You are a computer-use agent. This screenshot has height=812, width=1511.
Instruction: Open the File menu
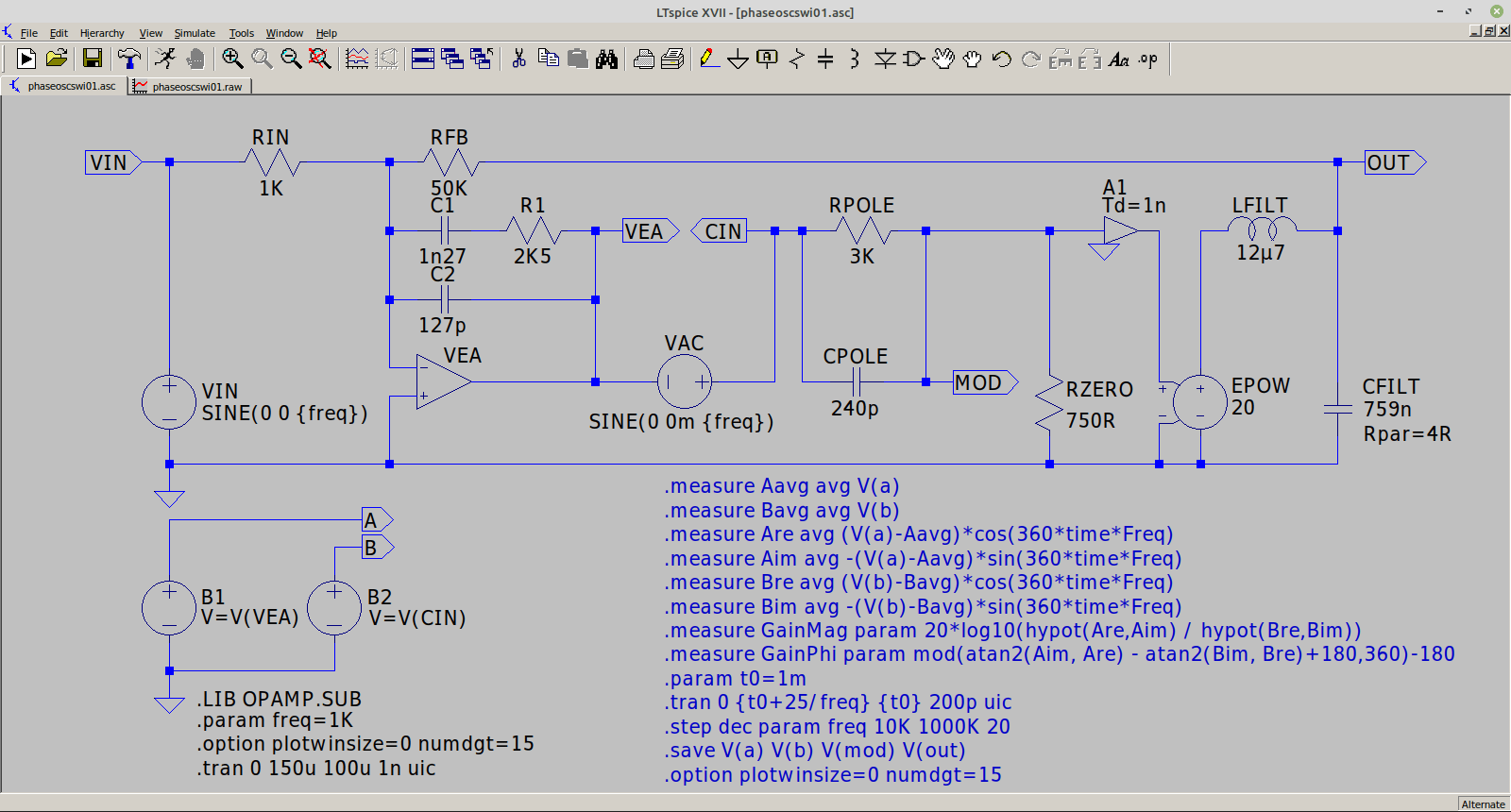(29, 33)
